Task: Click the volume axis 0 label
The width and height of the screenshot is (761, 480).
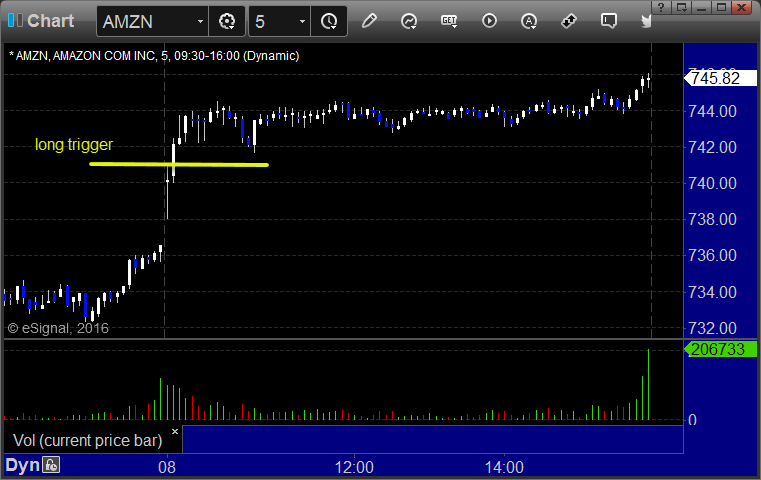Action: click(x=693, y=420)
